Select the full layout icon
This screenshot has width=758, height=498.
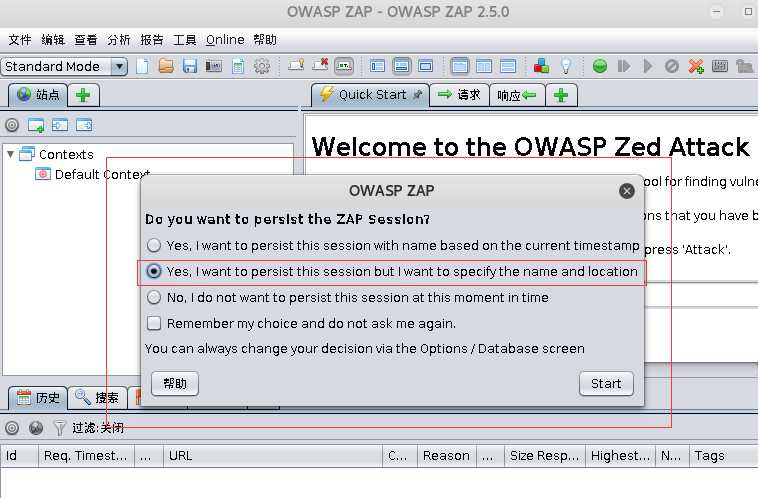click(425, 66)
